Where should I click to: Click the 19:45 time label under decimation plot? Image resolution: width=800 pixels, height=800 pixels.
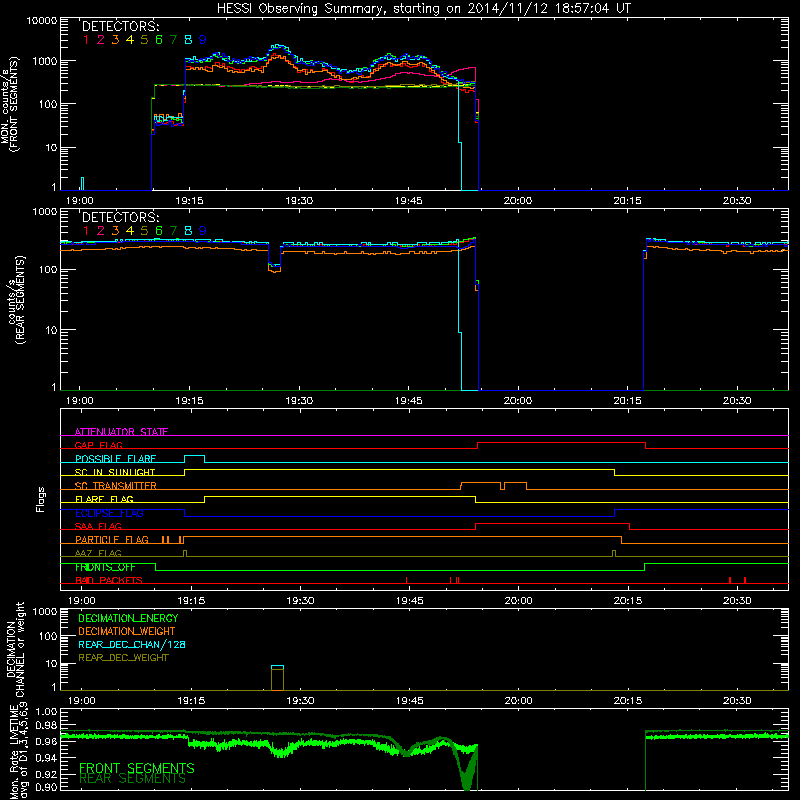pos(409,701)
